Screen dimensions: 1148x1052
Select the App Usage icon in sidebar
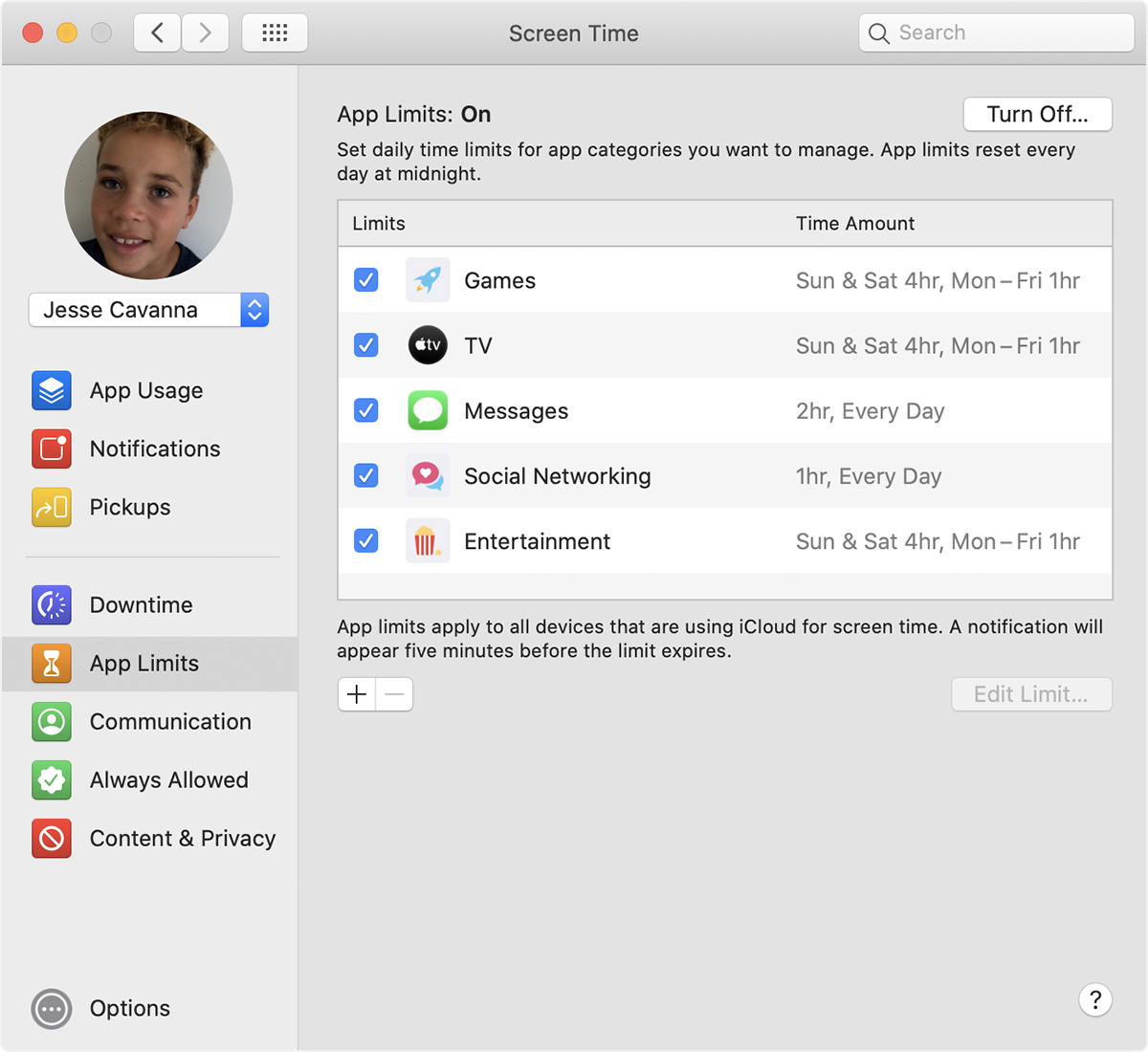coord(51,390)
